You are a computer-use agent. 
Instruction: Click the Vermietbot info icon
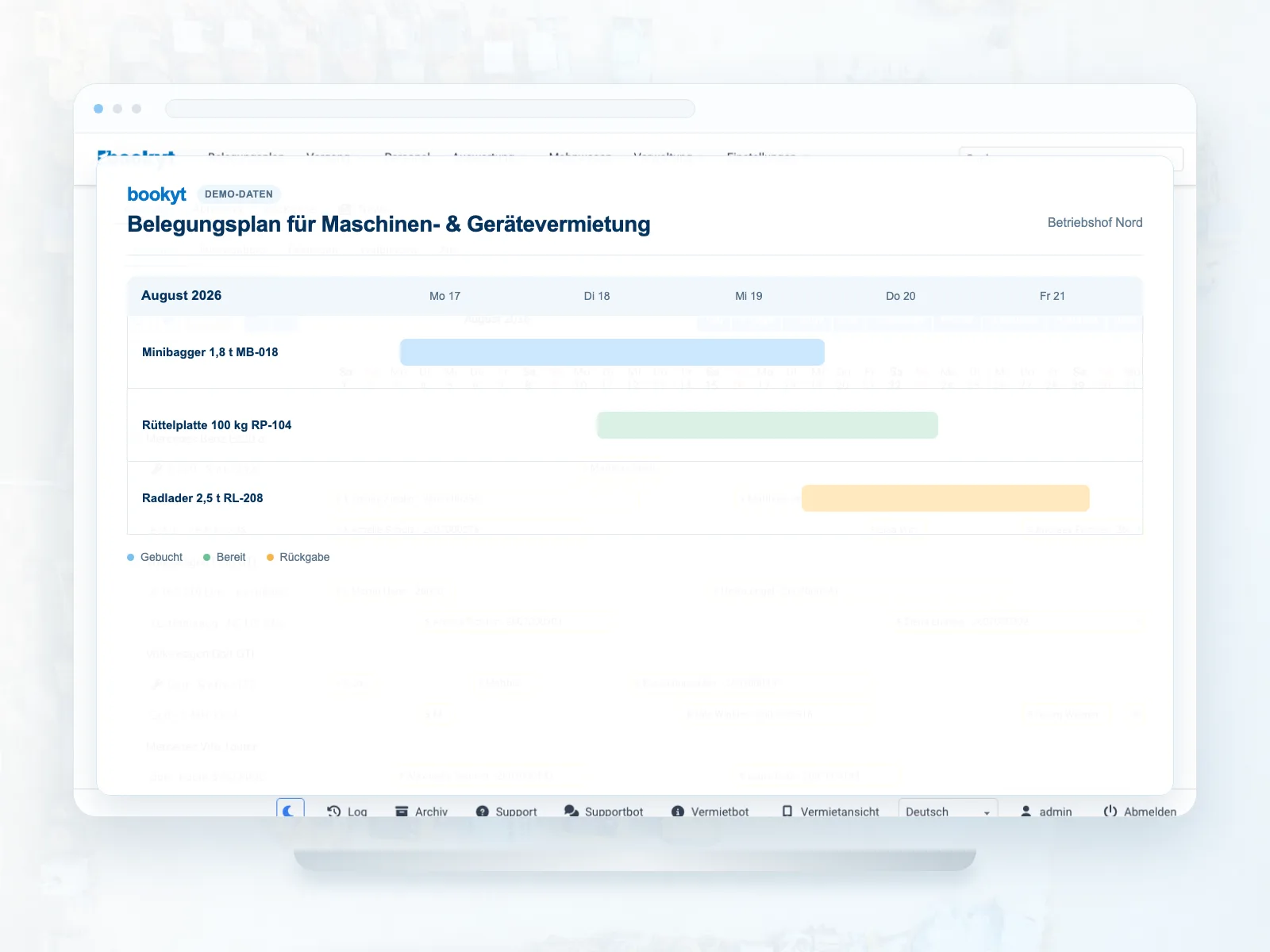tap(678, 812)
